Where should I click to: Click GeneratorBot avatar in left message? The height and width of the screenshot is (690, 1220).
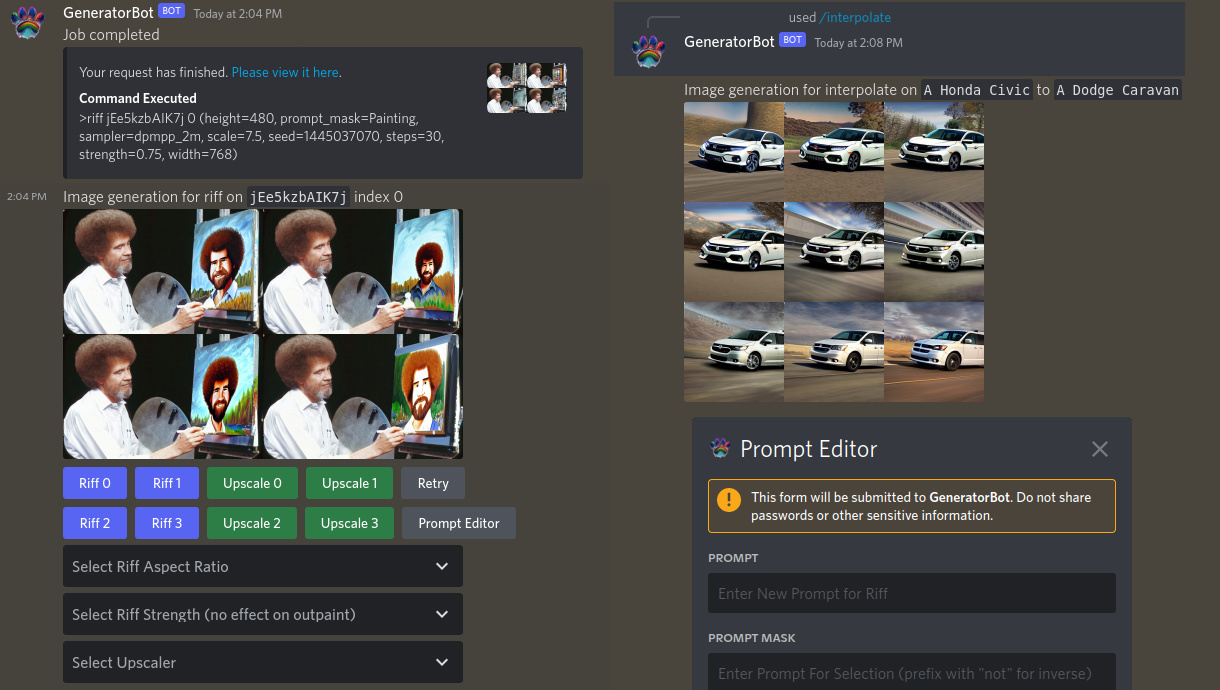coord(27,23)
